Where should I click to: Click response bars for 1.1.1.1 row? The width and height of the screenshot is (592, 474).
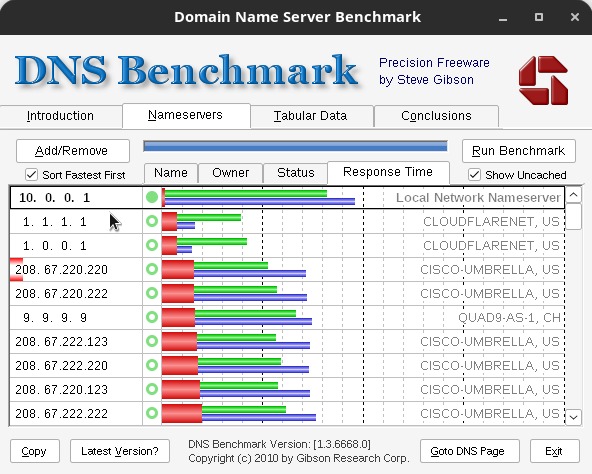201,221
